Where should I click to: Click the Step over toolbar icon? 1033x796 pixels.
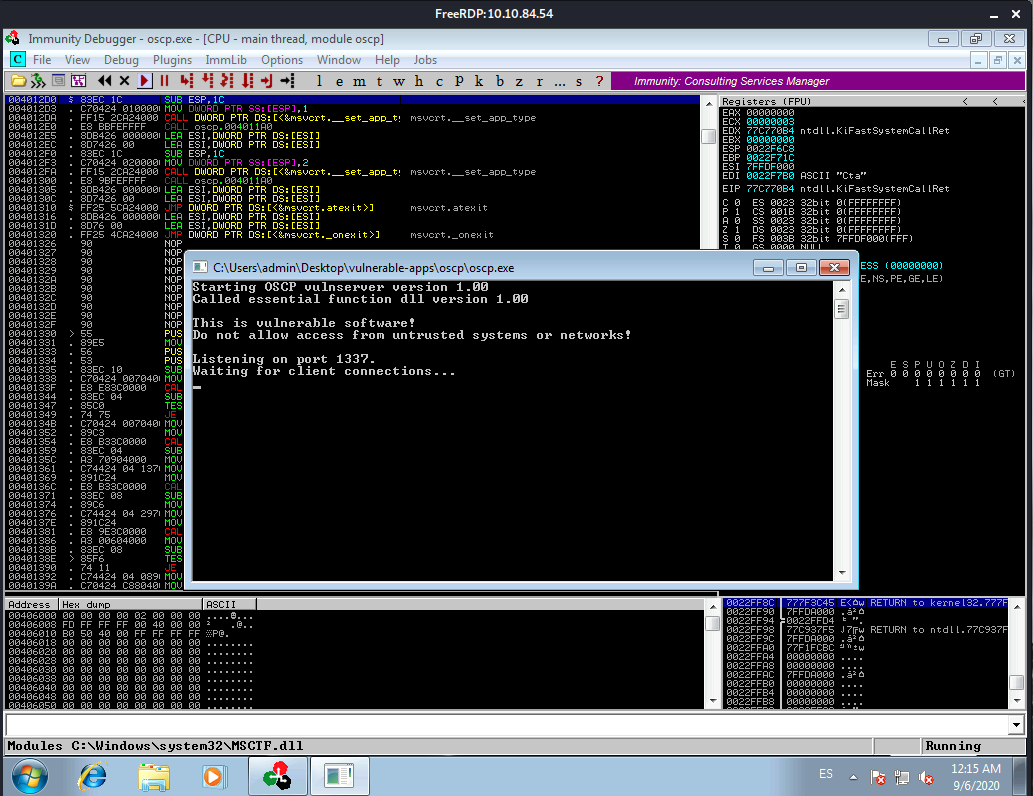point(207,81)
